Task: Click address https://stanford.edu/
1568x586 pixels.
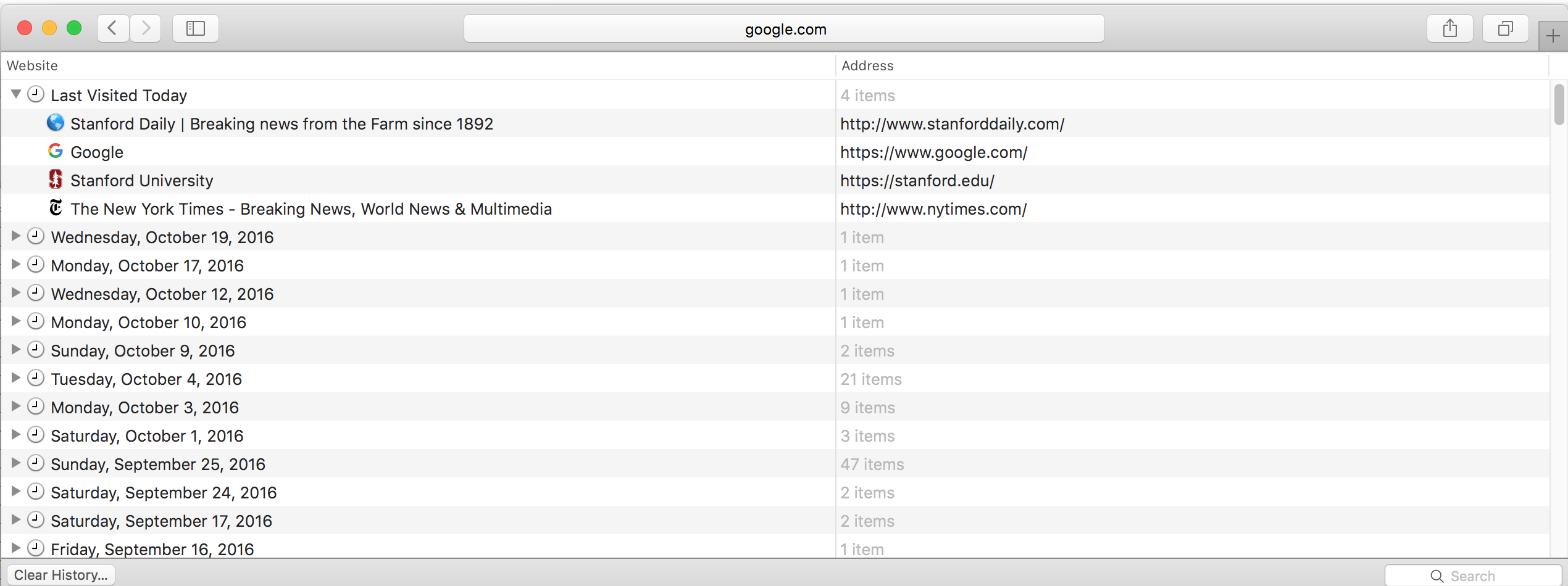Action: [x=917, y=181]
